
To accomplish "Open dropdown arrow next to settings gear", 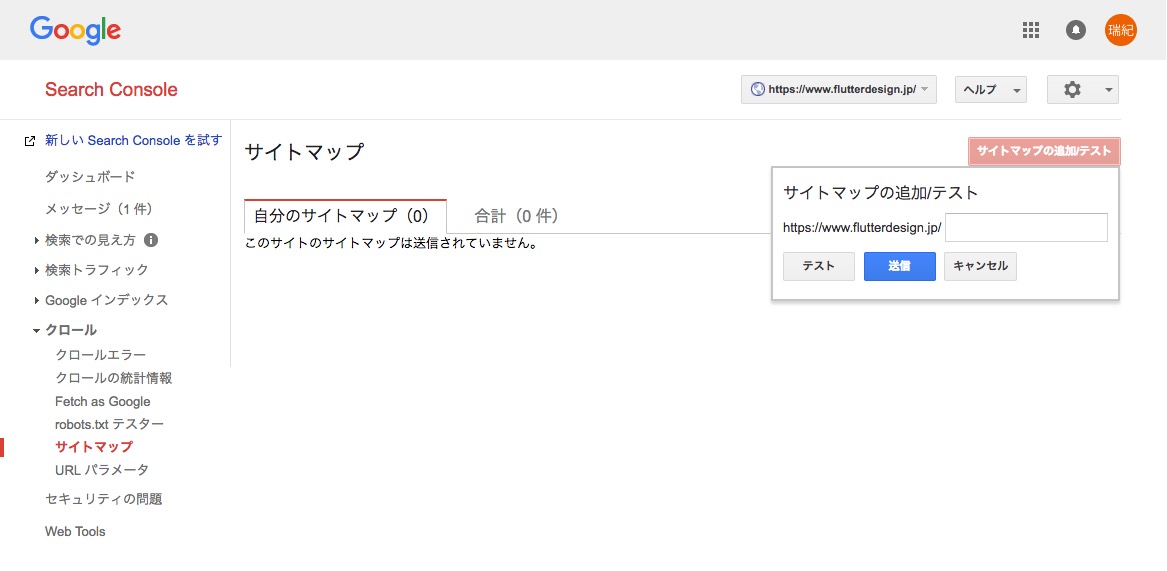I will 1108,90.
